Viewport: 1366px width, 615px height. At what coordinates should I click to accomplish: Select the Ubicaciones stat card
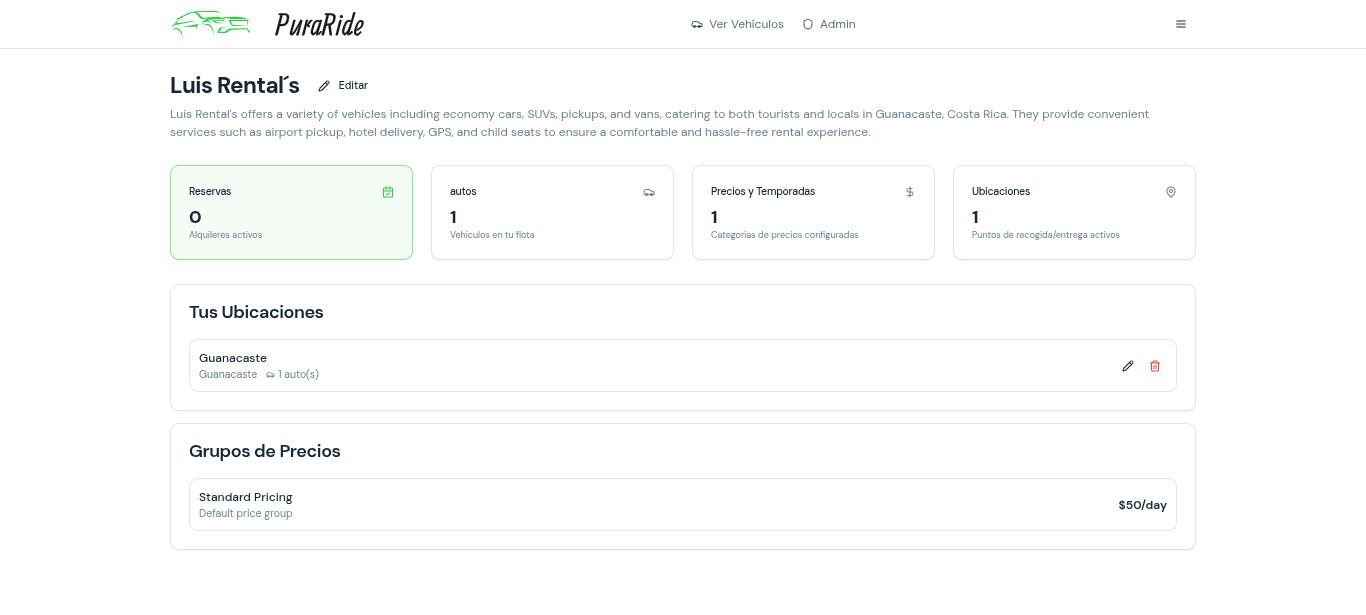[1074, 212]
